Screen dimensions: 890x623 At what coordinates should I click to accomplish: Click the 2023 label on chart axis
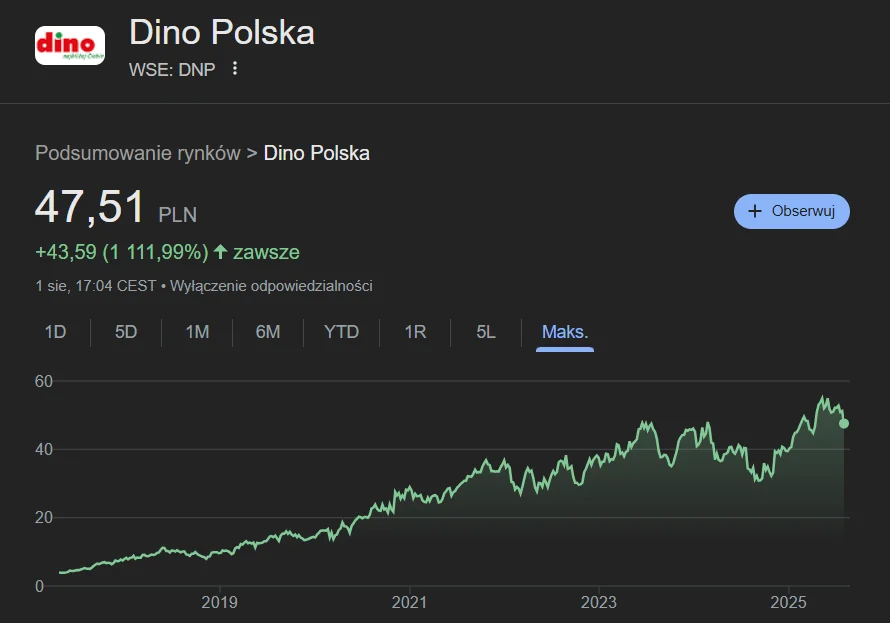tap(598, 603)
